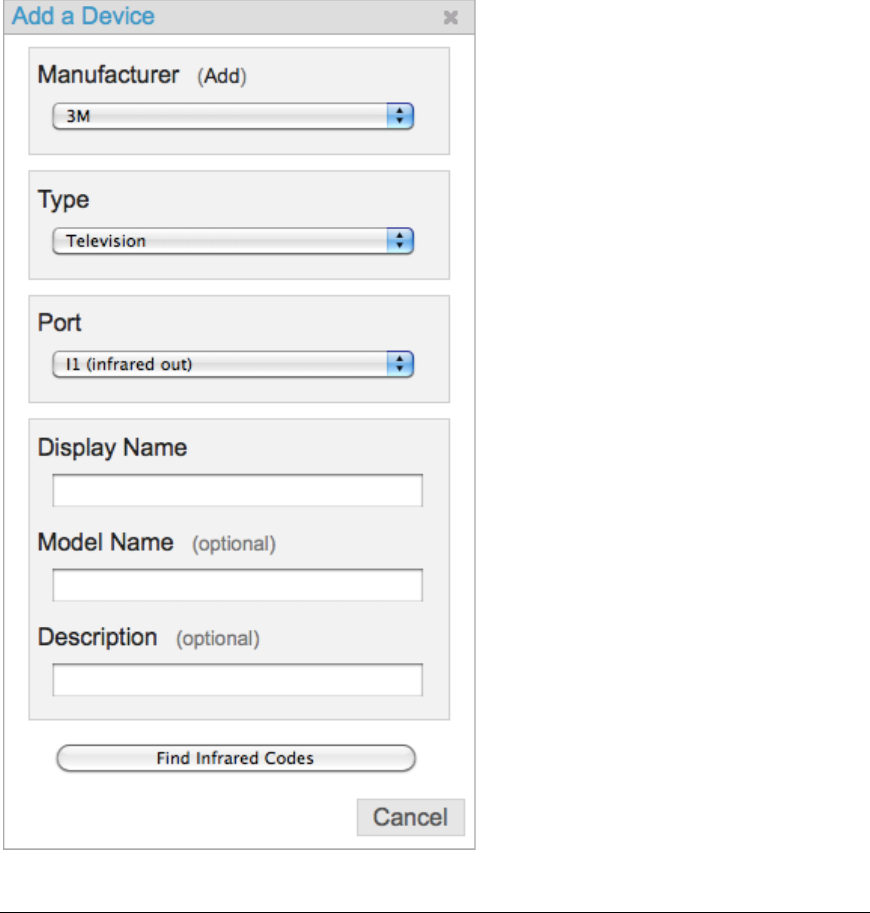Screen dimensions: 870x913
Task: Open the Manufacturer dropdown showing 3M
Action: click(x=233, y=116)
